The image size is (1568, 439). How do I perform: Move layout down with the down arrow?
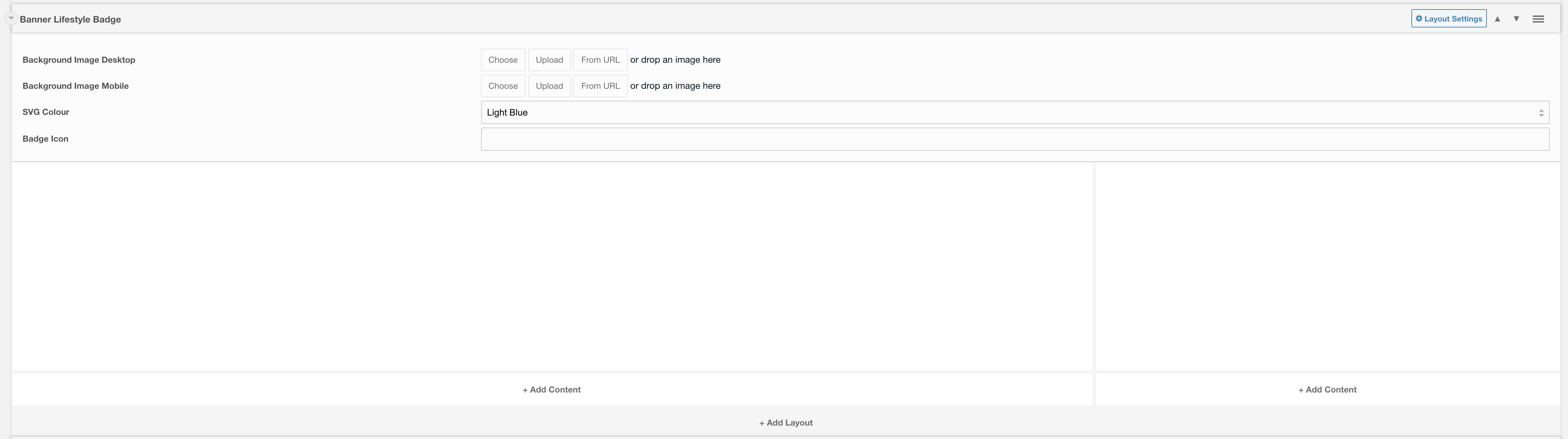(1516, 19)
